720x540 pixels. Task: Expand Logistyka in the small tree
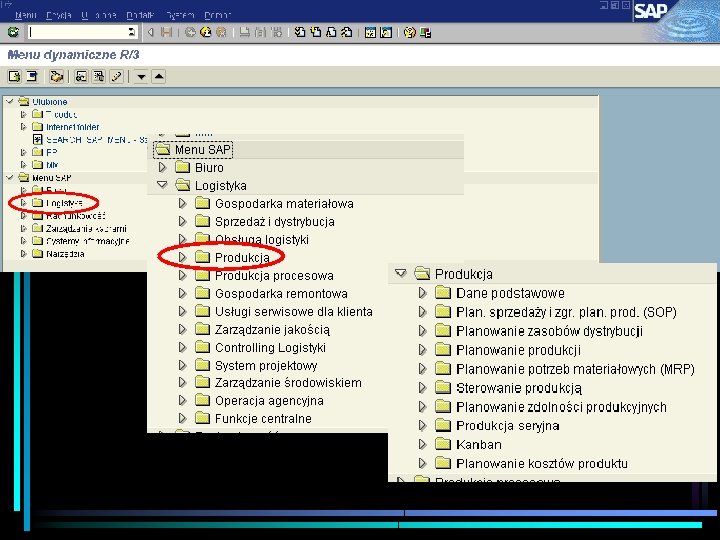[x=23, y=202]
